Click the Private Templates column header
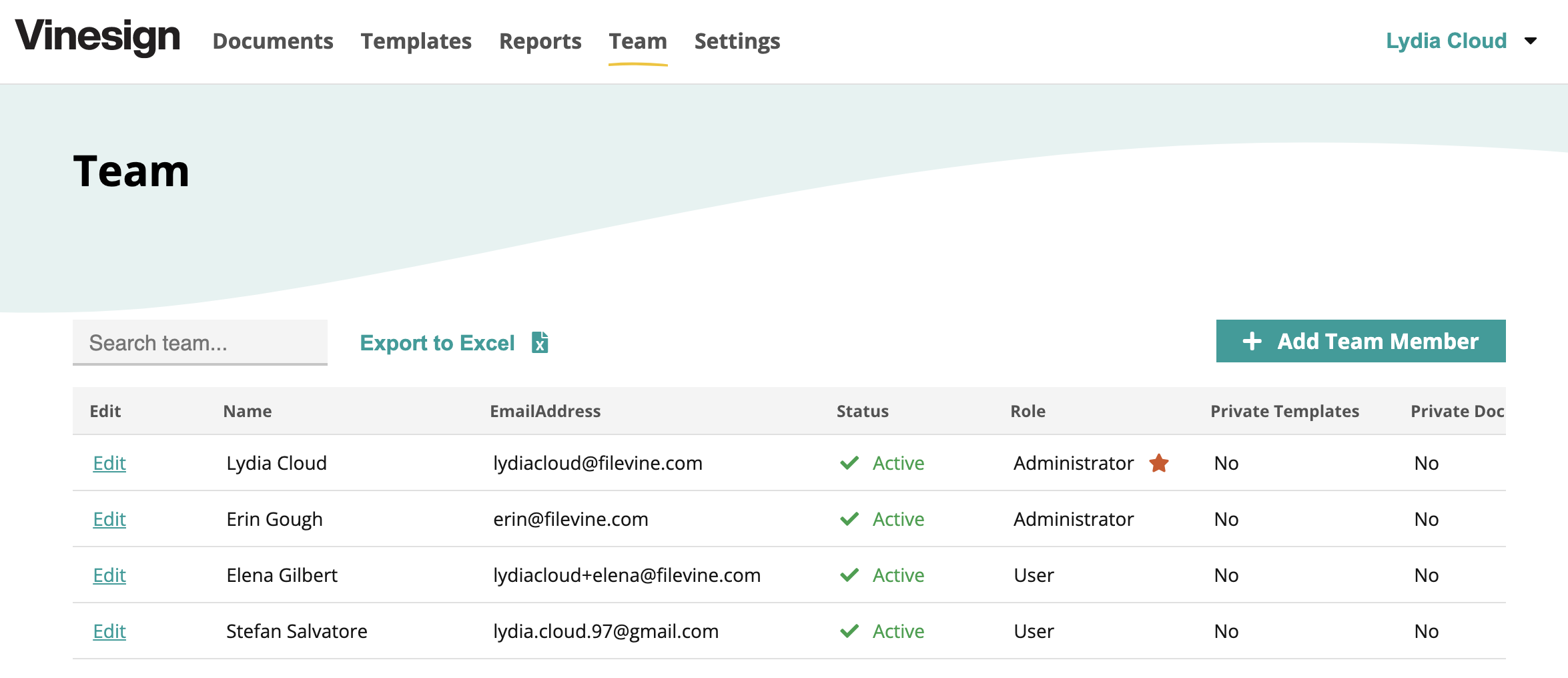Screen dimensions: 1568x678 1285,411
